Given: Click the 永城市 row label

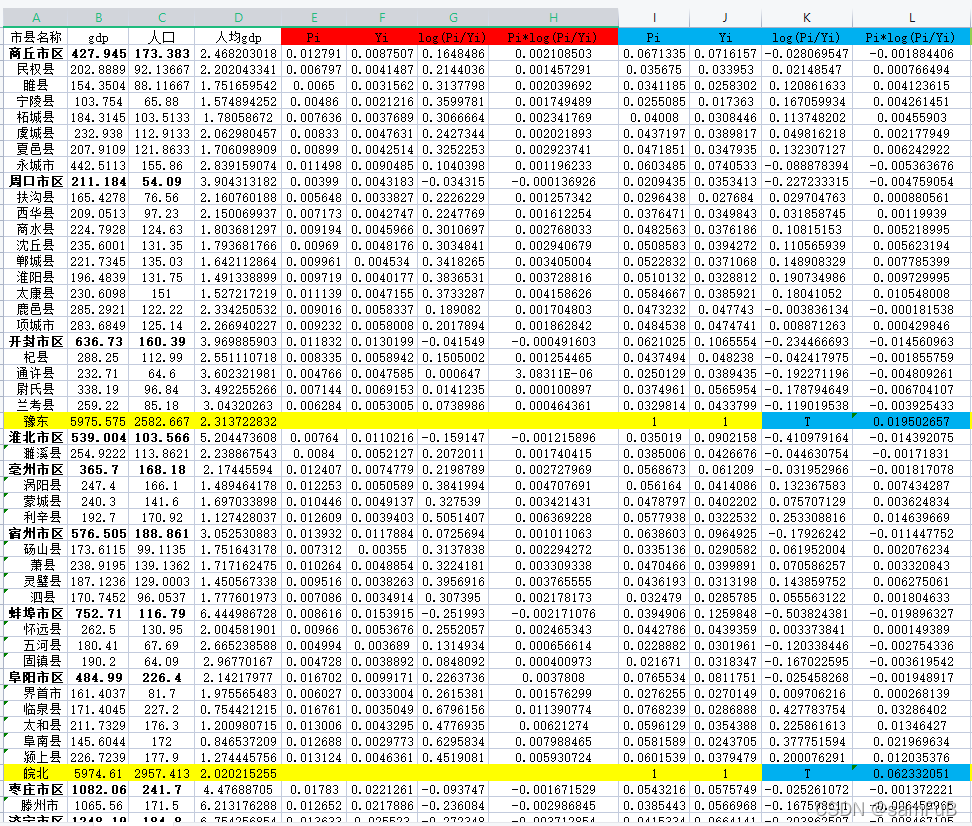Looking at the screenshot, I should (36, 166).
